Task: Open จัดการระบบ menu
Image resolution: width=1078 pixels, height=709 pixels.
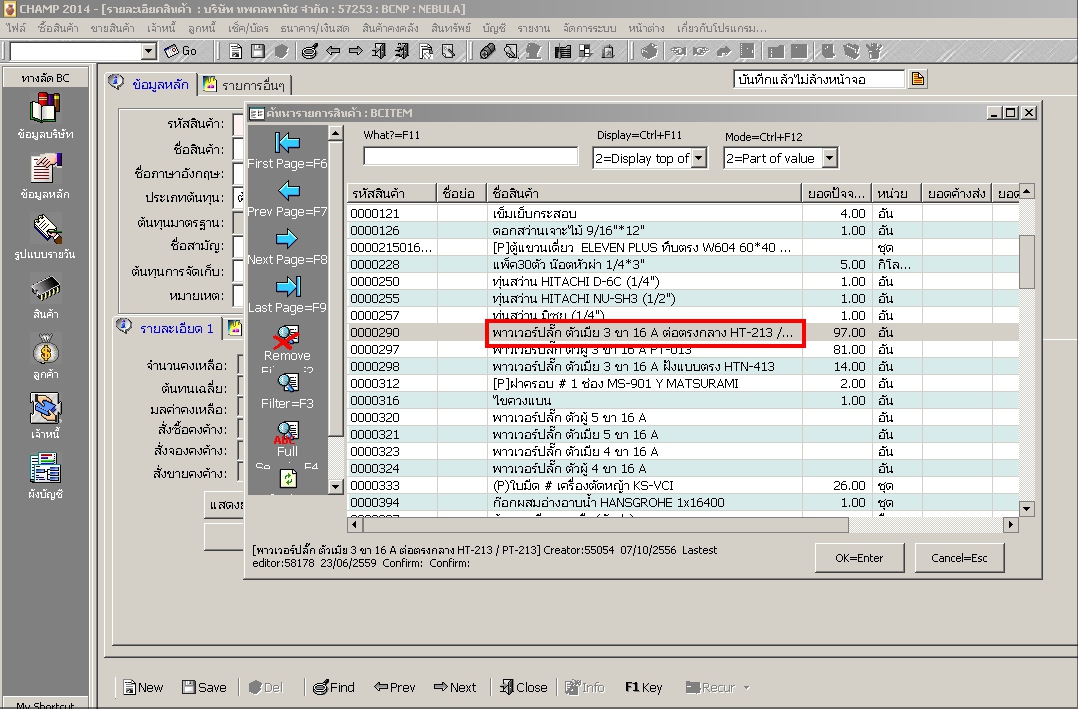Action: click(x=589, y=28)
